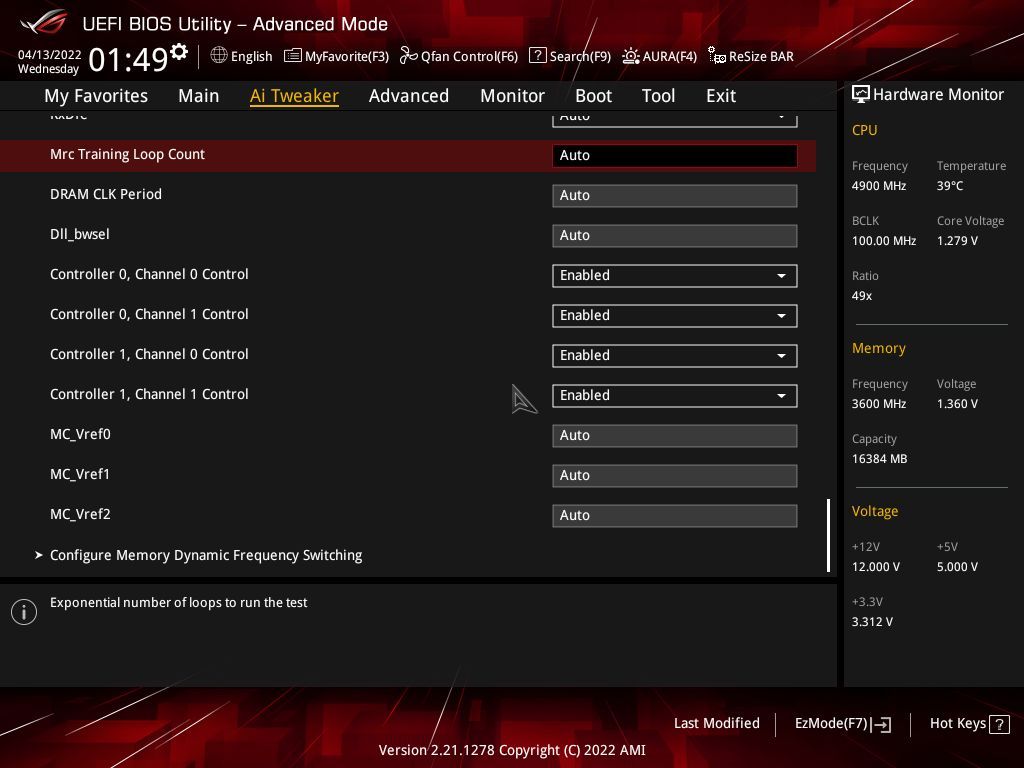Screen dimensions: 1024x768
Task: Click the Ratio value 49x
Action: [862, 296]
